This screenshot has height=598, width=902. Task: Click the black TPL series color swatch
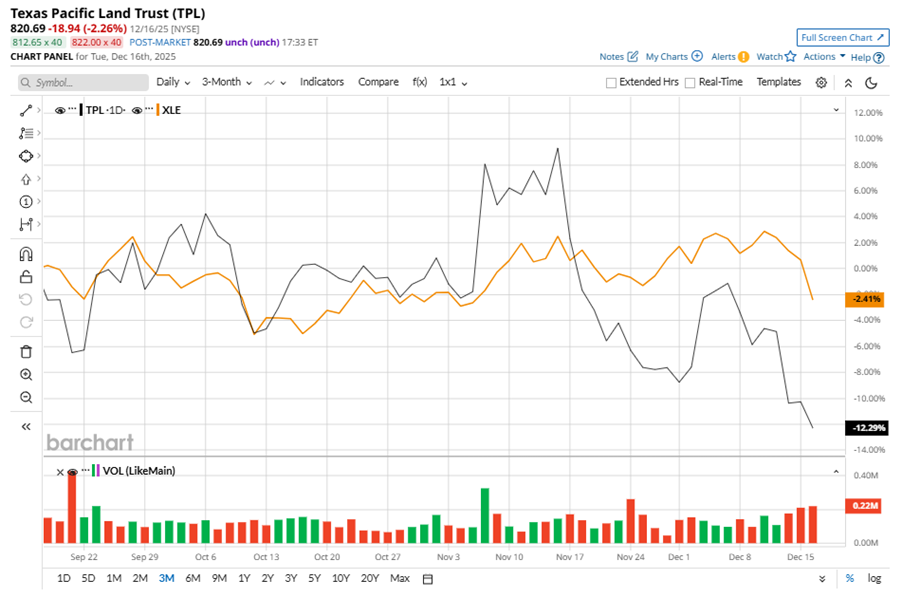[x=81, y=110]
